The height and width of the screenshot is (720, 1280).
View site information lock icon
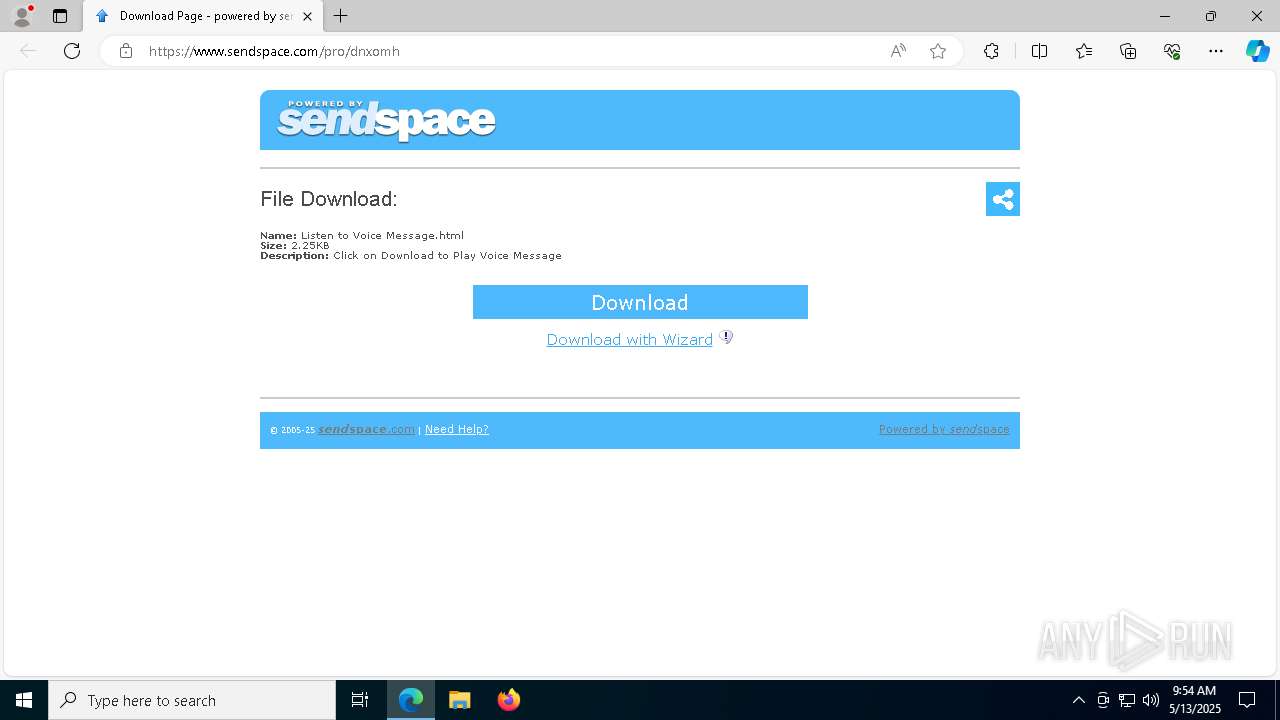pos(125,51)
